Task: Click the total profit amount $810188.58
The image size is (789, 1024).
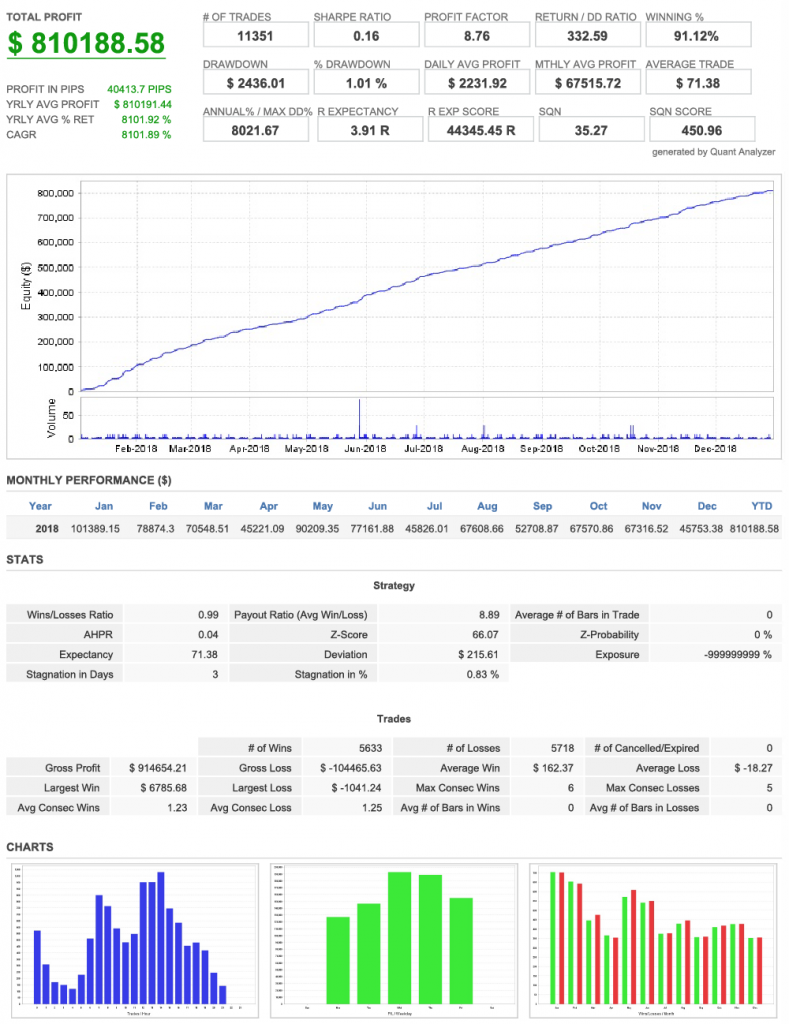Action: pyautogui.click(x=86, y=44)
